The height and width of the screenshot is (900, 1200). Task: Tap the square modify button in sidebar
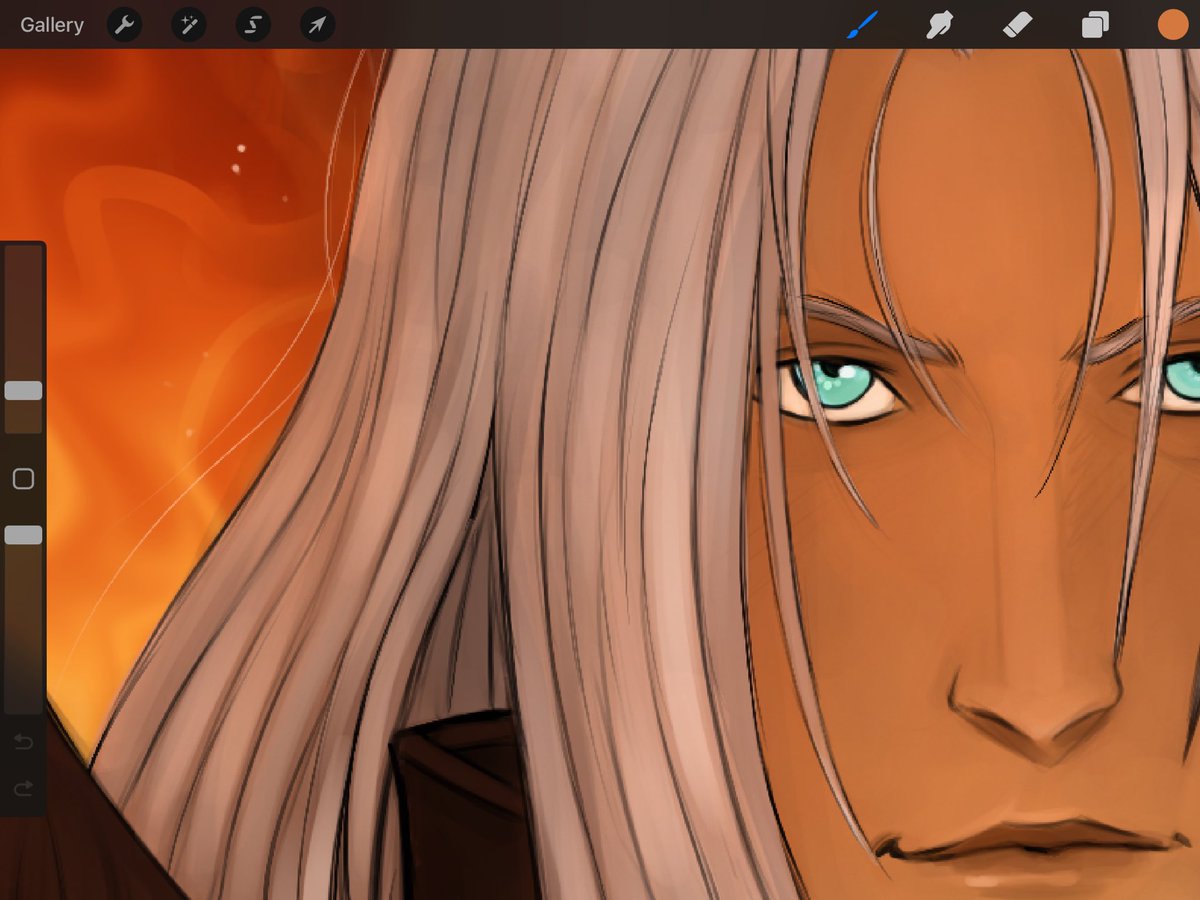23,480
